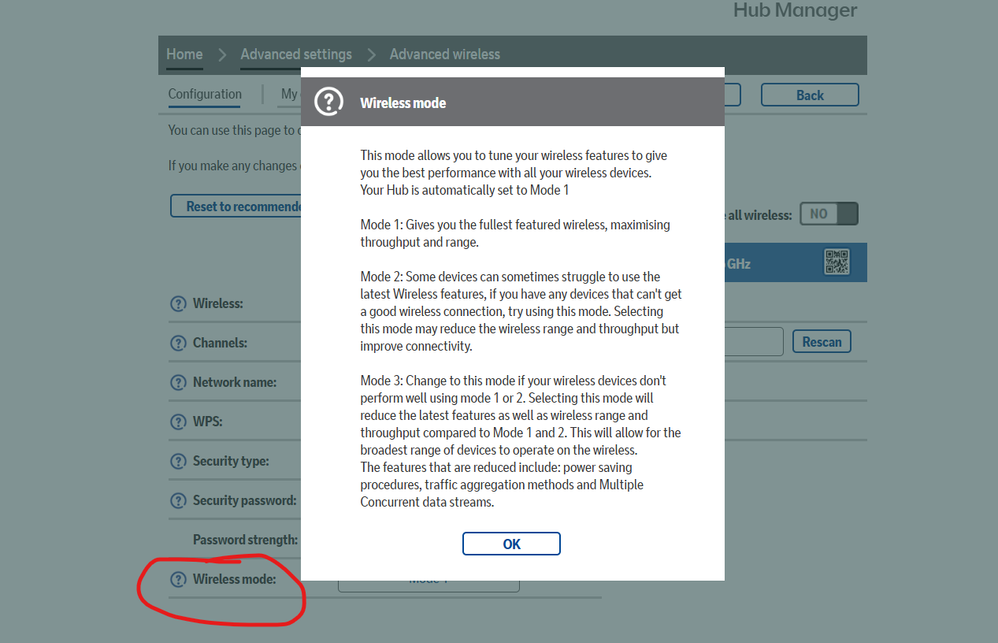Click the Password strength label
998x643 pixels.
pos(245,540)
